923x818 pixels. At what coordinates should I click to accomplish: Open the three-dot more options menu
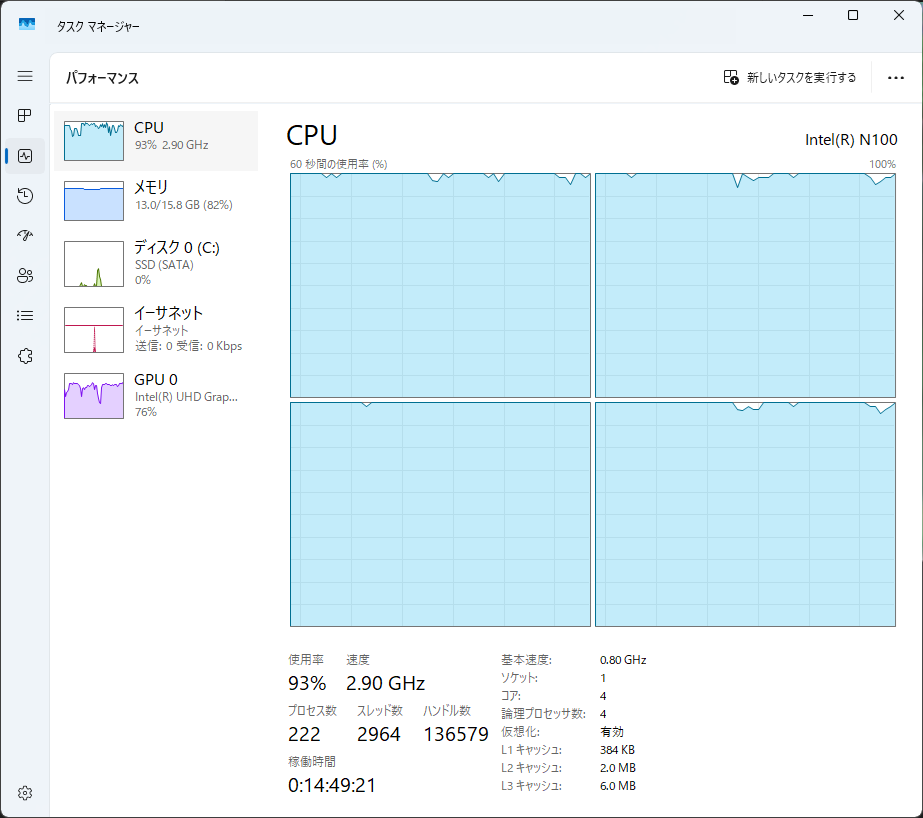895,78
